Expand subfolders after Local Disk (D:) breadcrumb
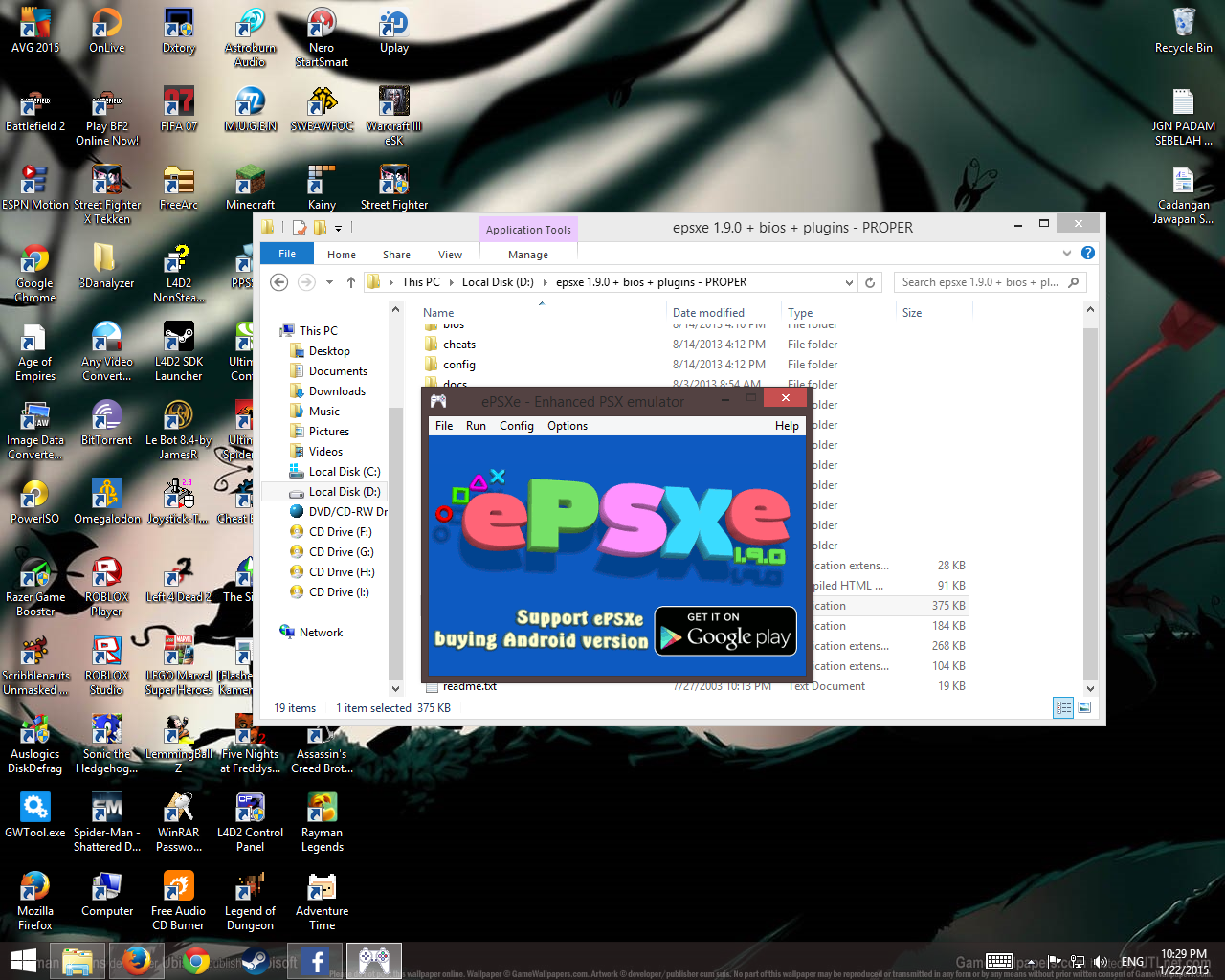This screenshot has height=980, width=1225. 546,282
